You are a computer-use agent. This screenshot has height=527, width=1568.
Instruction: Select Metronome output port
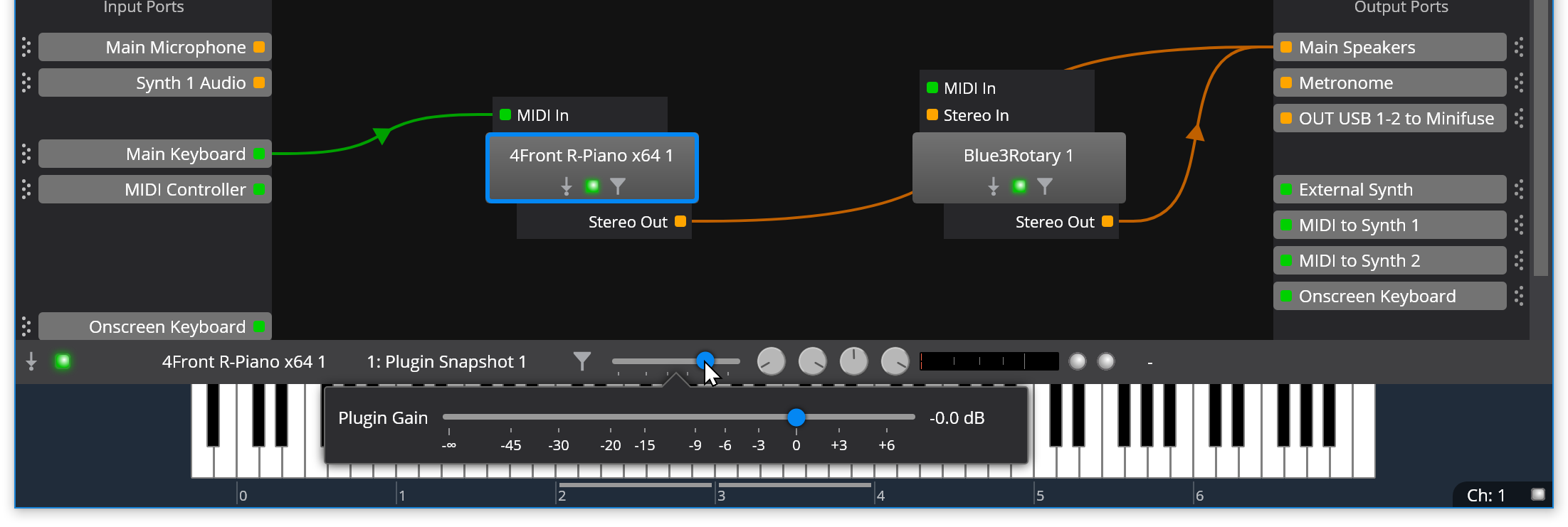click(1390, 82)
